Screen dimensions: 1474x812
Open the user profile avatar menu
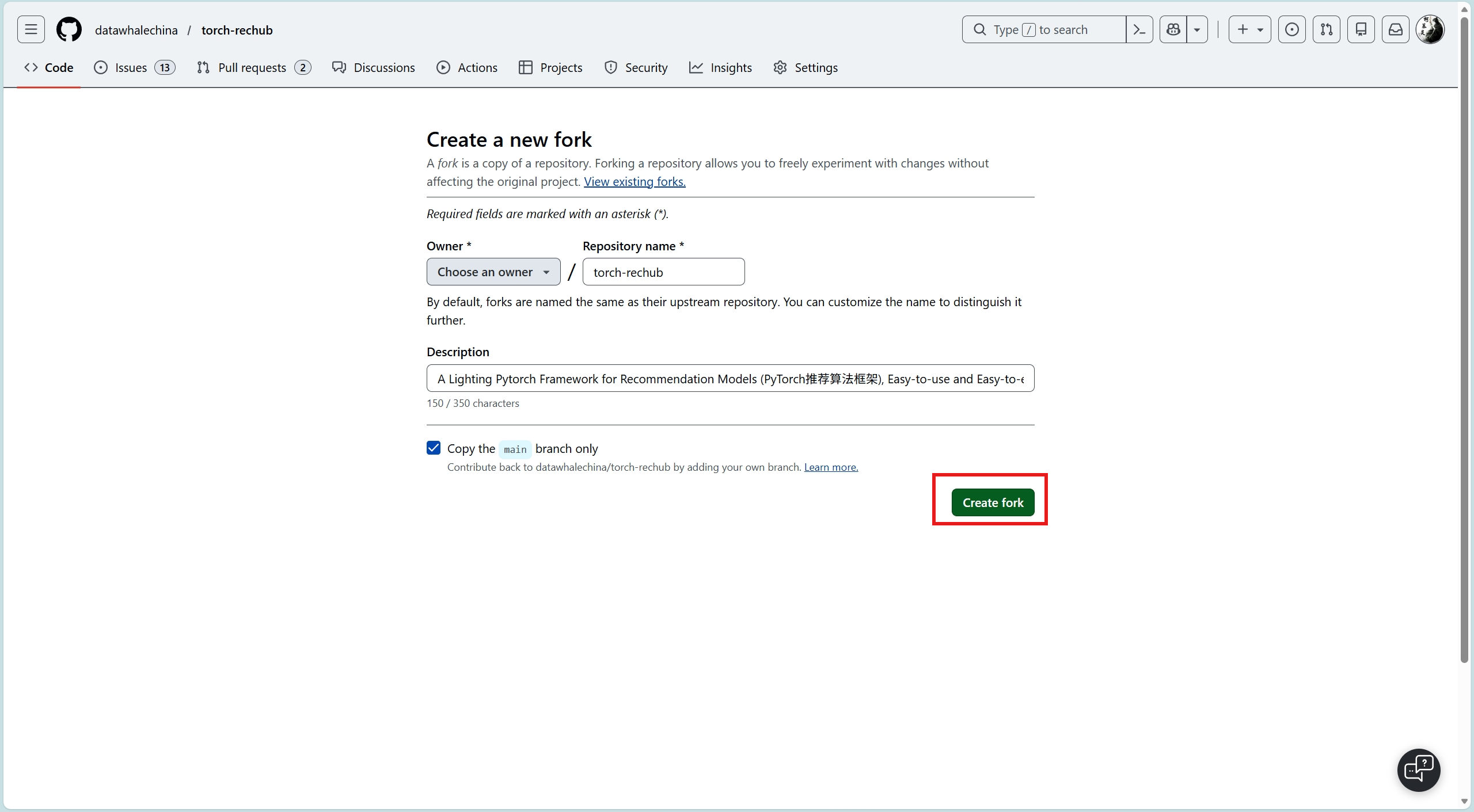tap(1430, 29)
